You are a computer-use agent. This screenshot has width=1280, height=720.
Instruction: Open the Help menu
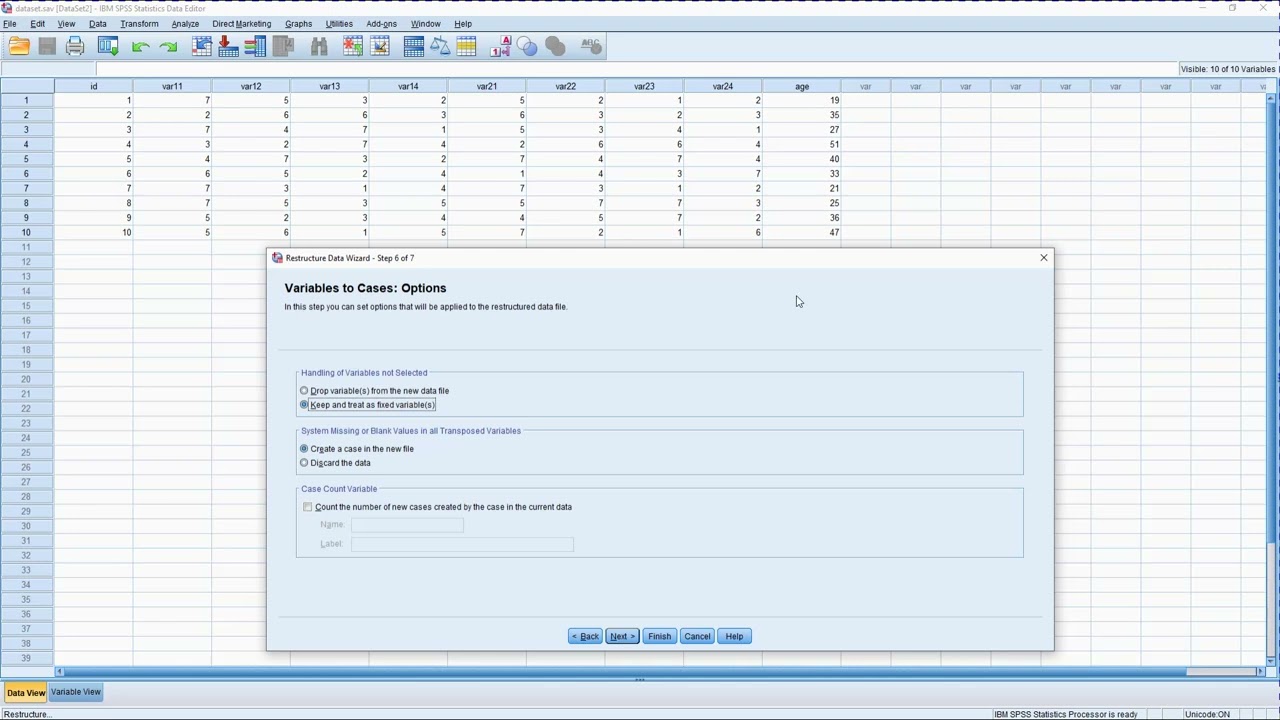click(x=463, y=23)
